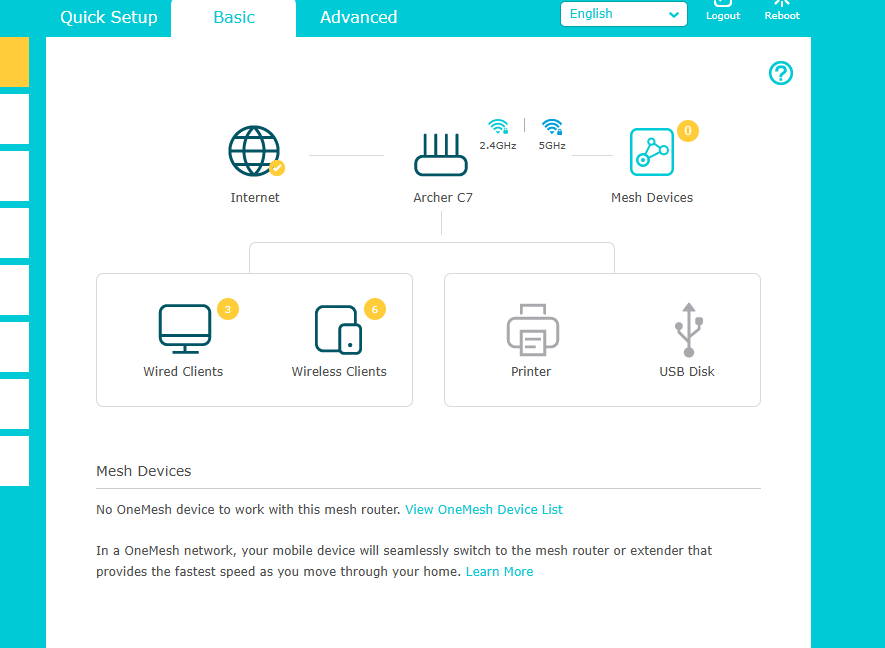Click the Mesh Devices count badge

pyautogui.click(x=688, y=131)
